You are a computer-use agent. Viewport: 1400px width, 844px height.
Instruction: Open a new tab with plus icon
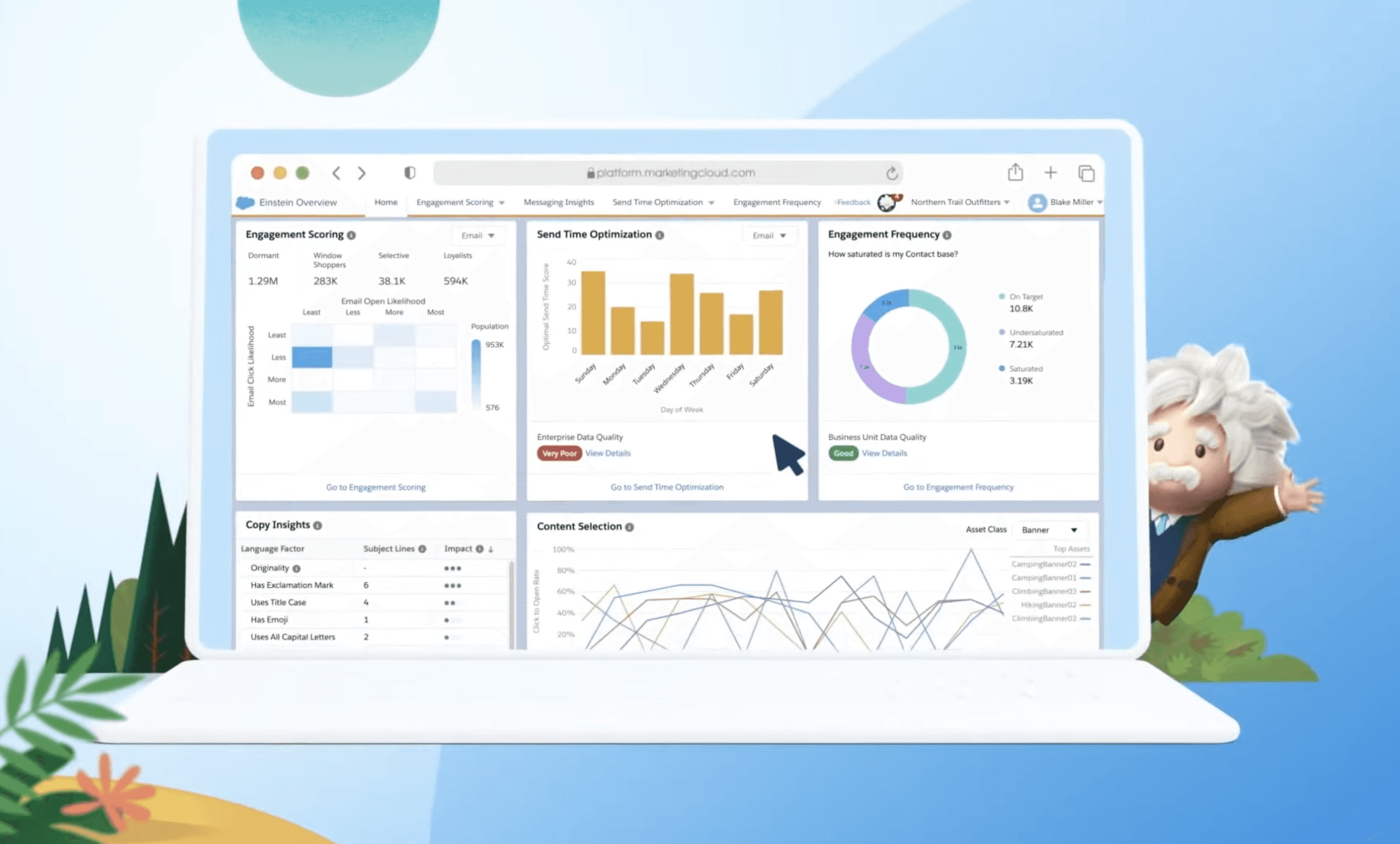(x=1051, y=172)
